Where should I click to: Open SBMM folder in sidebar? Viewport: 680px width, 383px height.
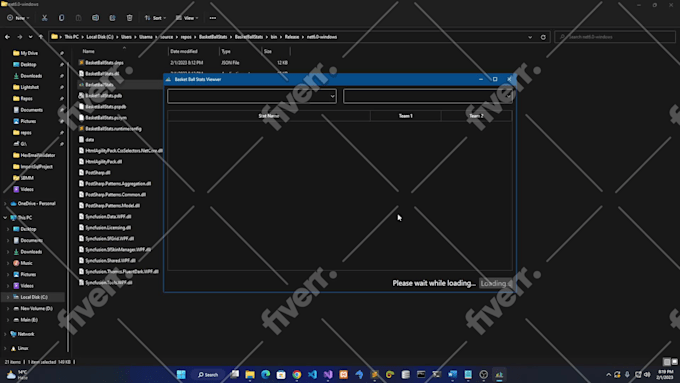click(x=27, y=178)
